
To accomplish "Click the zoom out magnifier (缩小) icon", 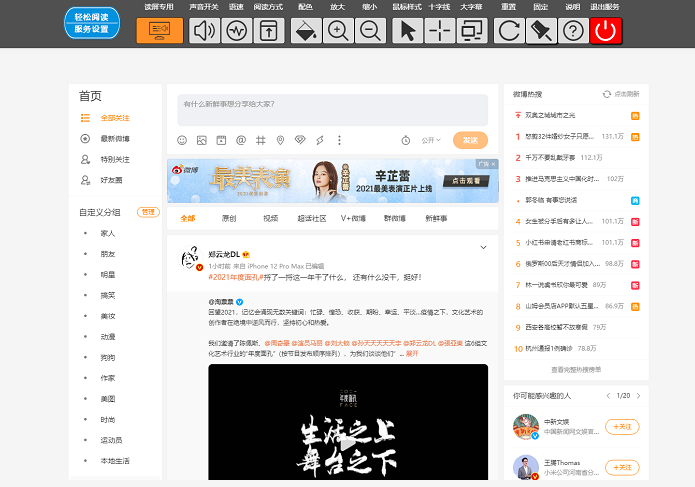I will (370, 31).
